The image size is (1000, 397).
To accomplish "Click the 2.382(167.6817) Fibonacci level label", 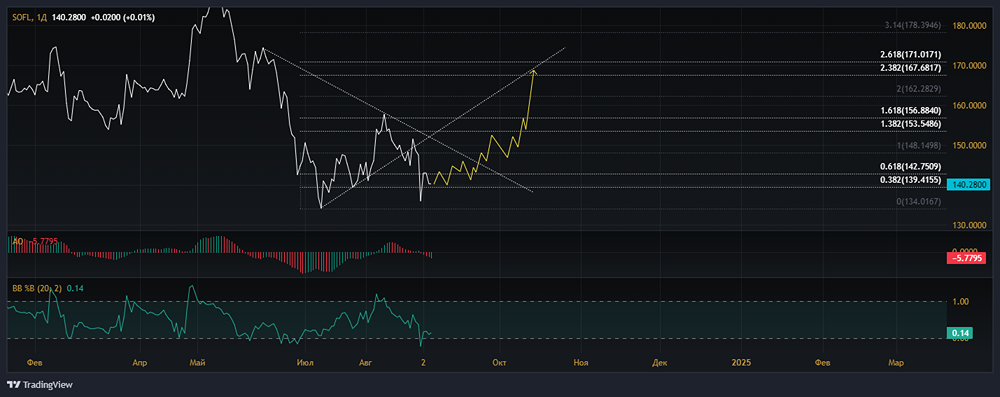I will (910, 68).
